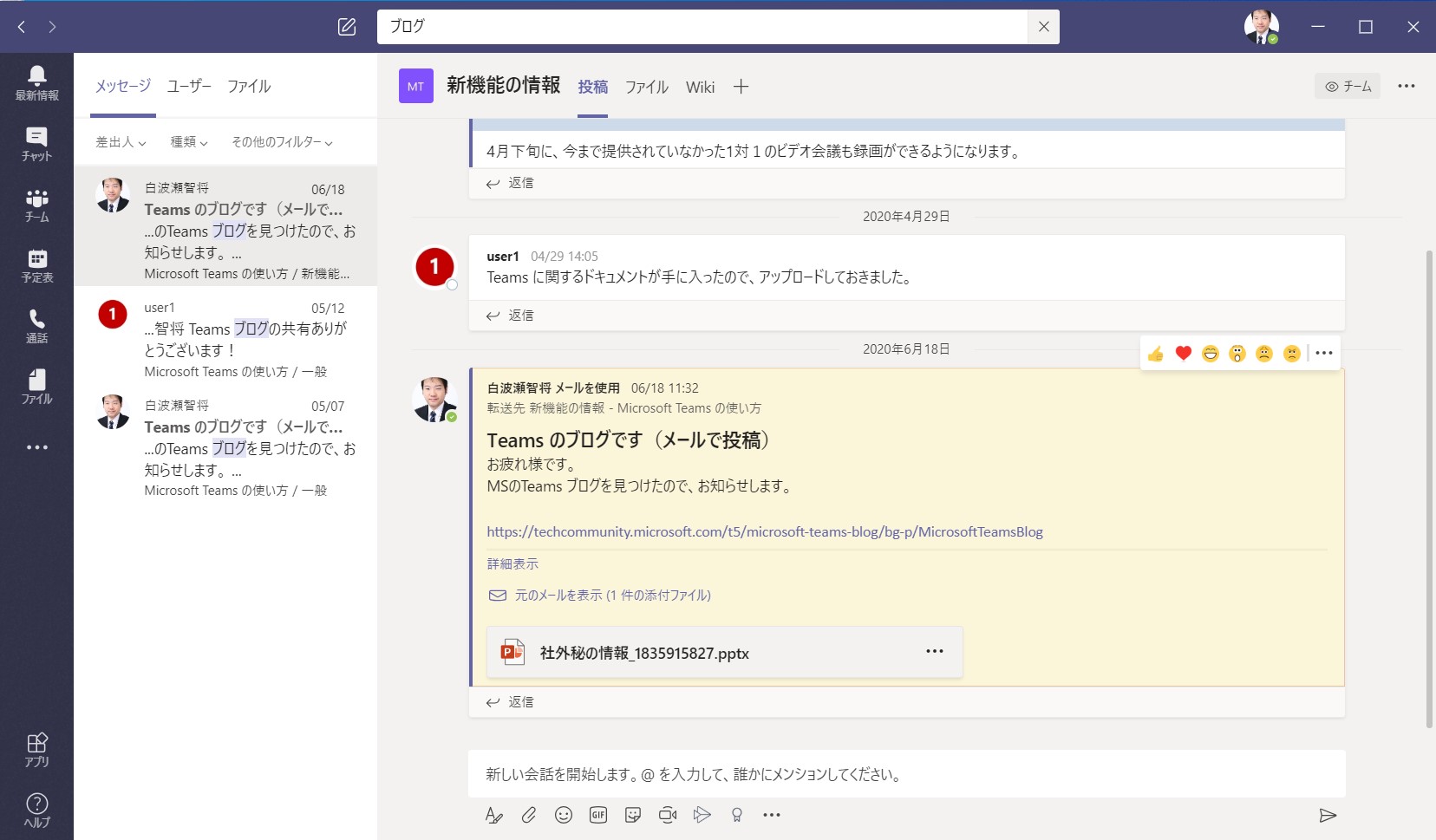Open message more options next to reactions

(x=1324, y=353)
